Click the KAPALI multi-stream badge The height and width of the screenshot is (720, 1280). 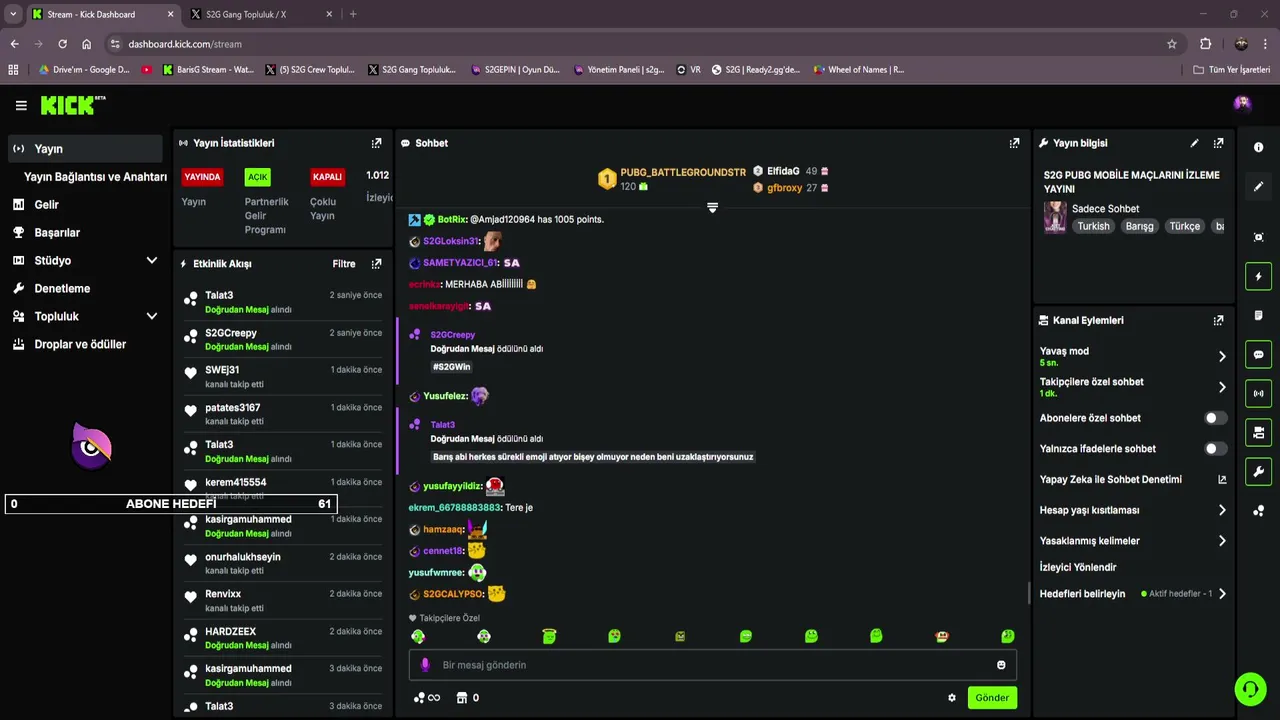pos(327,177)
